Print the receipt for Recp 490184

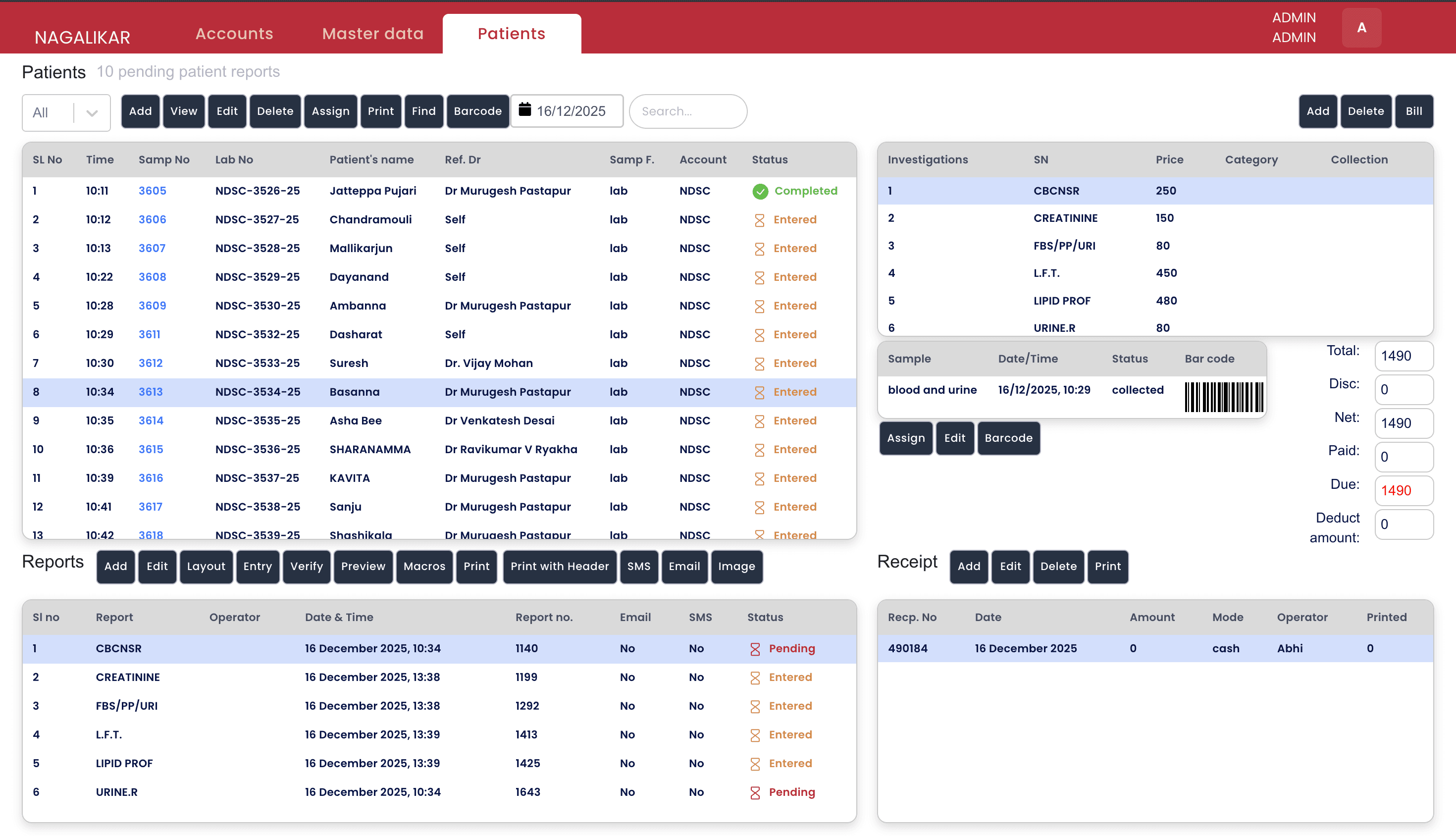[x=1107, y=567]
